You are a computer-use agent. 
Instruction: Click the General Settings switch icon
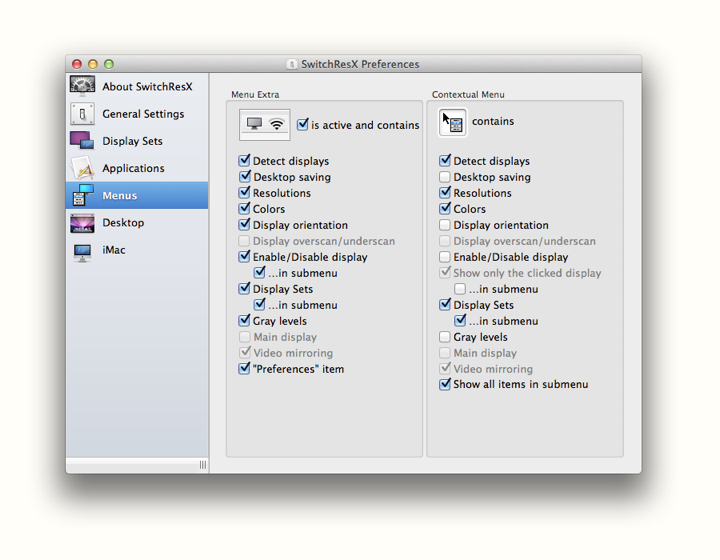pyautogui.click(x=82, y=113)
